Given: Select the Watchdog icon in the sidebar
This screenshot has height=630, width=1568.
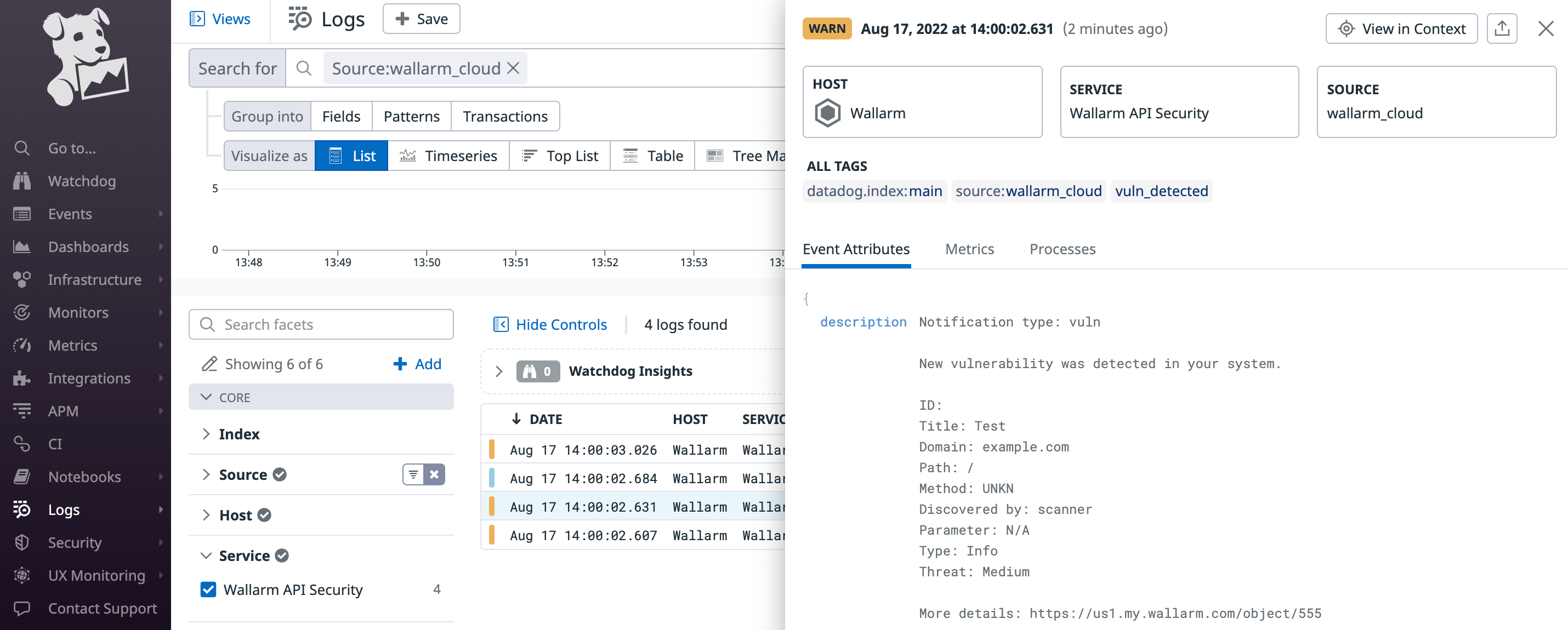Looking at the screenshot, I should pyautogui.click(x=22, y=181).
